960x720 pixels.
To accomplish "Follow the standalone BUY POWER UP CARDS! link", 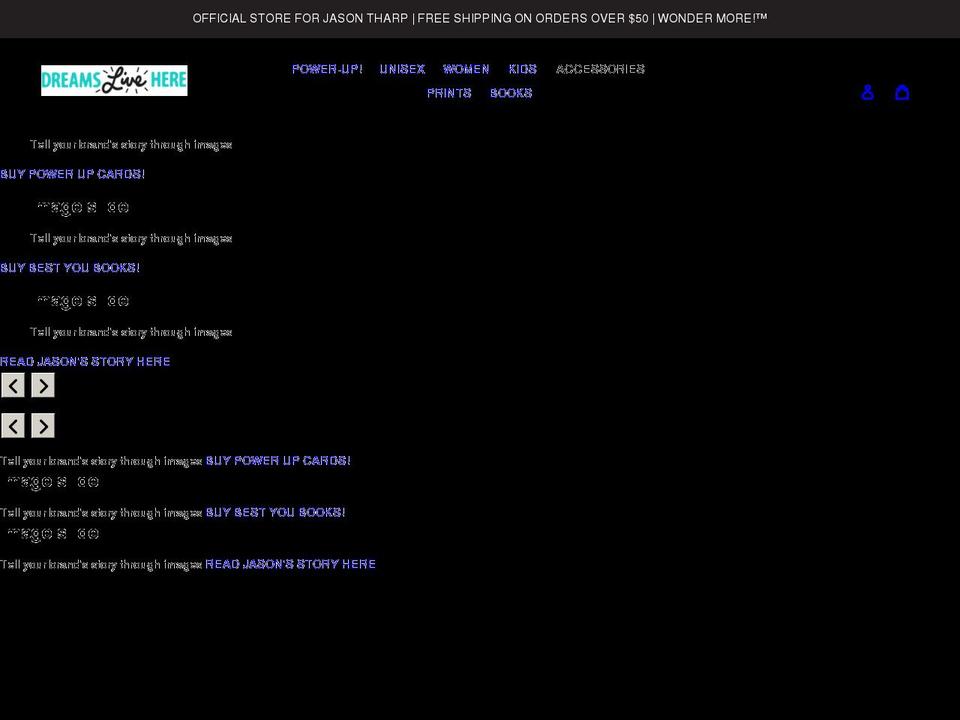I will pyautogui.click(x=72, y=174).
